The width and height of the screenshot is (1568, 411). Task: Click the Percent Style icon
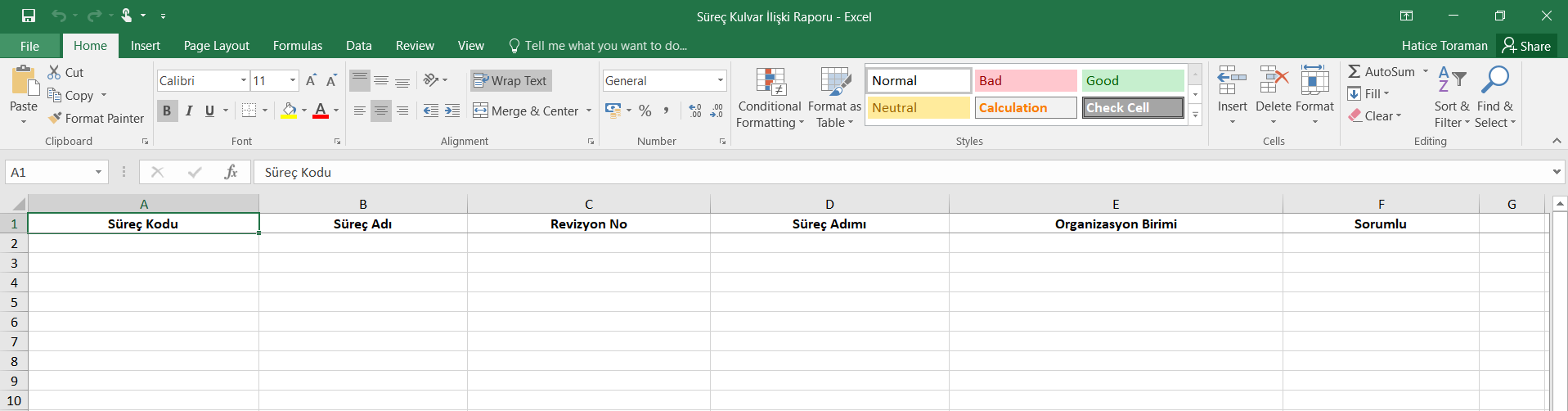click(645, 111)
